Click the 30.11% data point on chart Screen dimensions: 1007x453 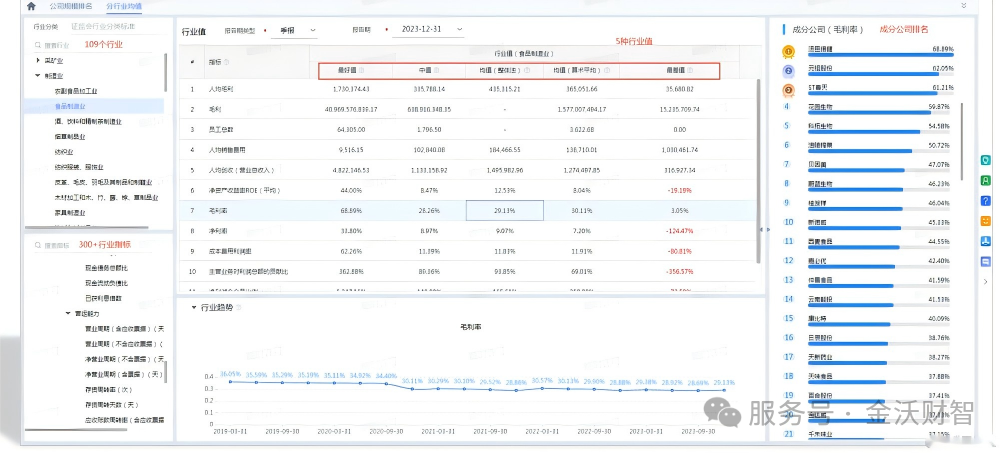click(x=413, y=389)
